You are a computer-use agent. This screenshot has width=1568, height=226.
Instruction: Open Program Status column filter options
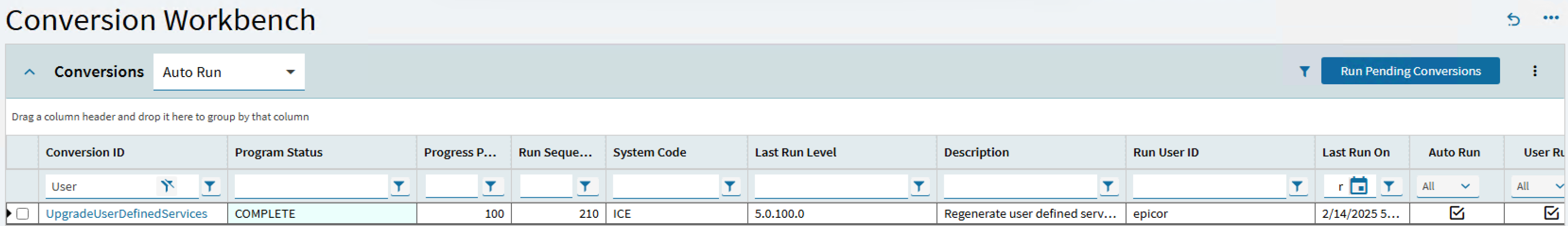tap(399, 186)
